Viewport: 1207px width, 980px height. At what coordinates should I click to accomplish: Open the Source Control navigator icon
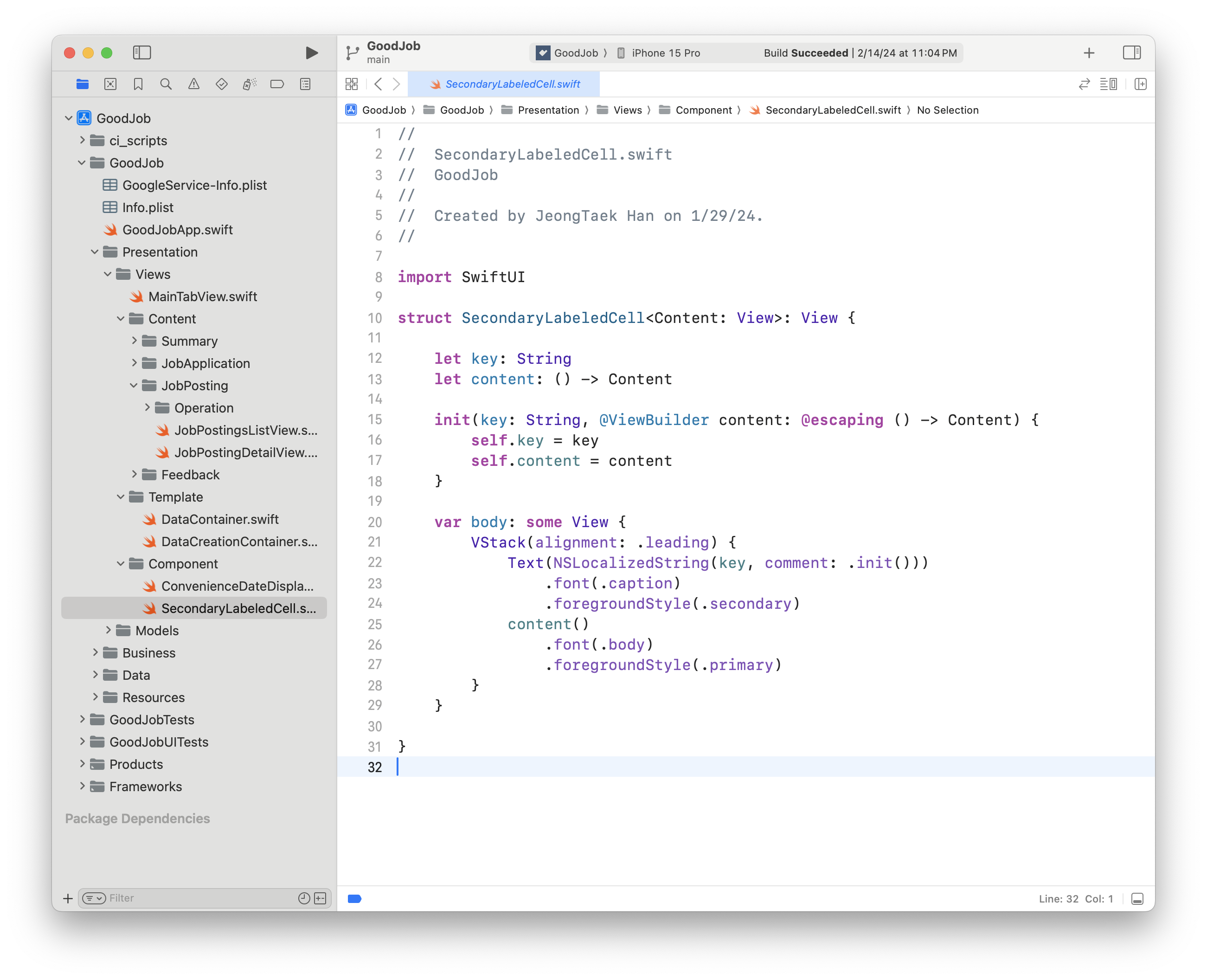110,84
